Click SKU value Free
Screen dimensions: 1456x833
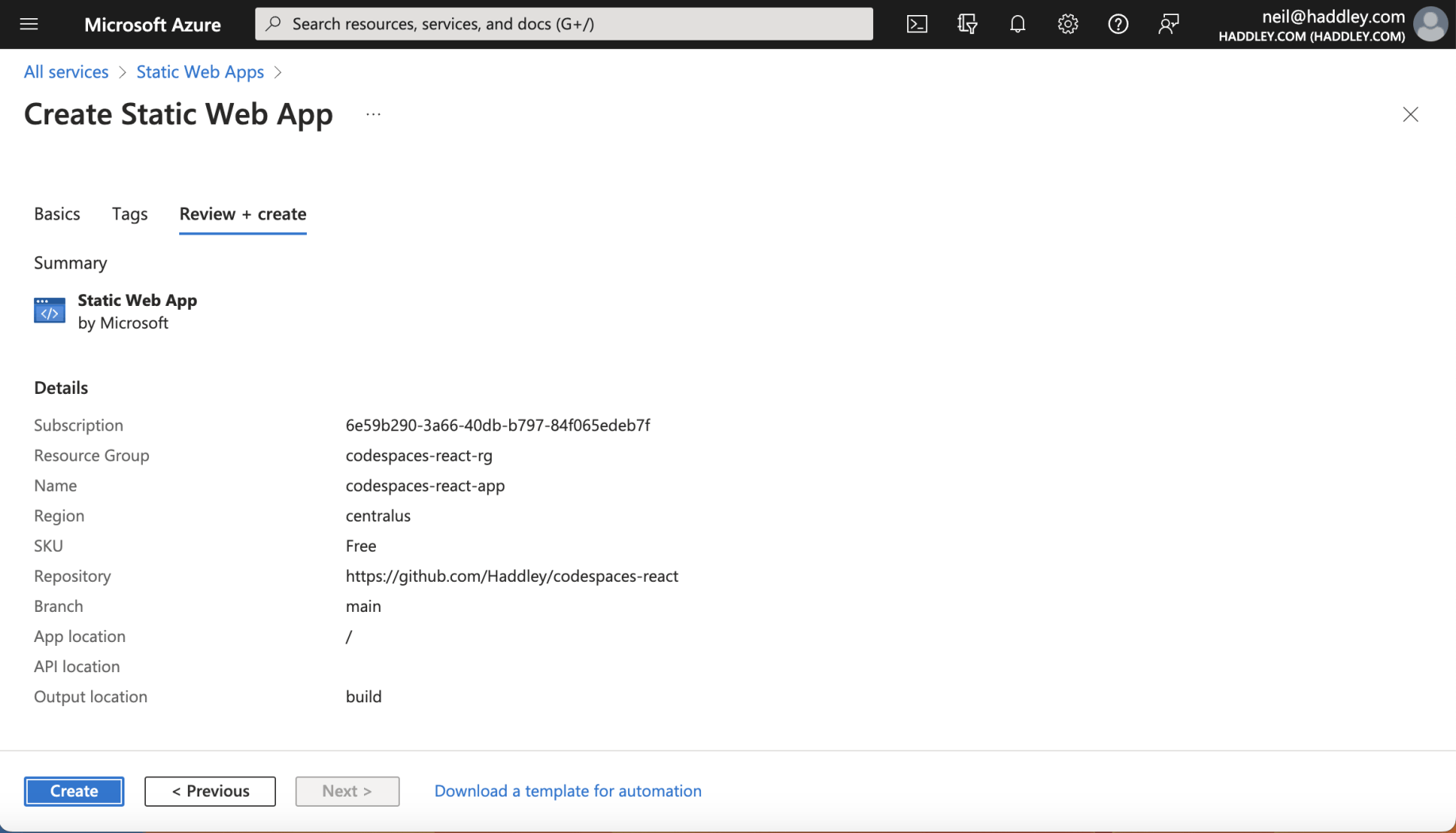tap(361, 546)
